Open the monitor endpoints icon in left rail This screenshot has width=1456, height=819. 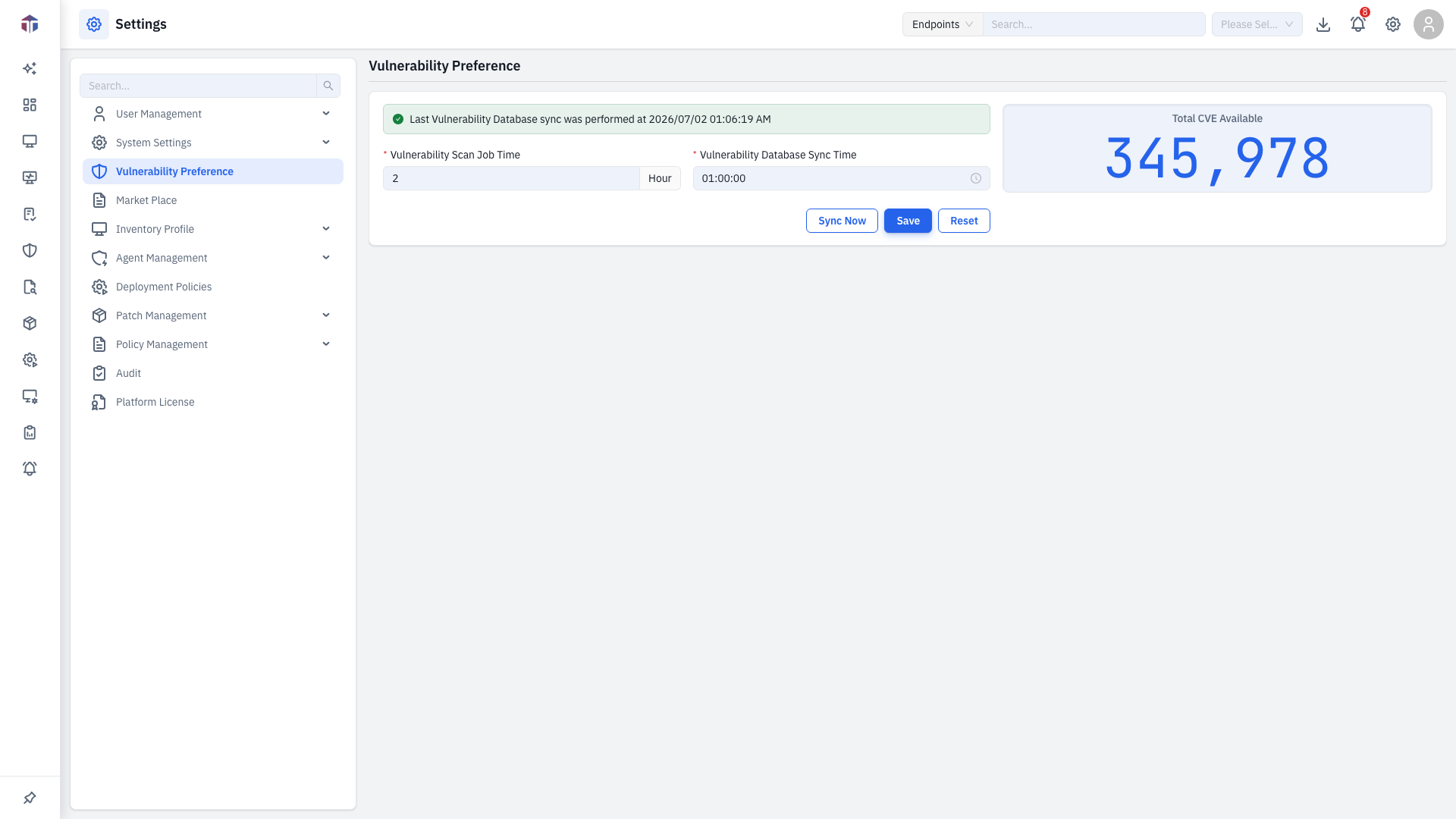click(x=30, y=141)
